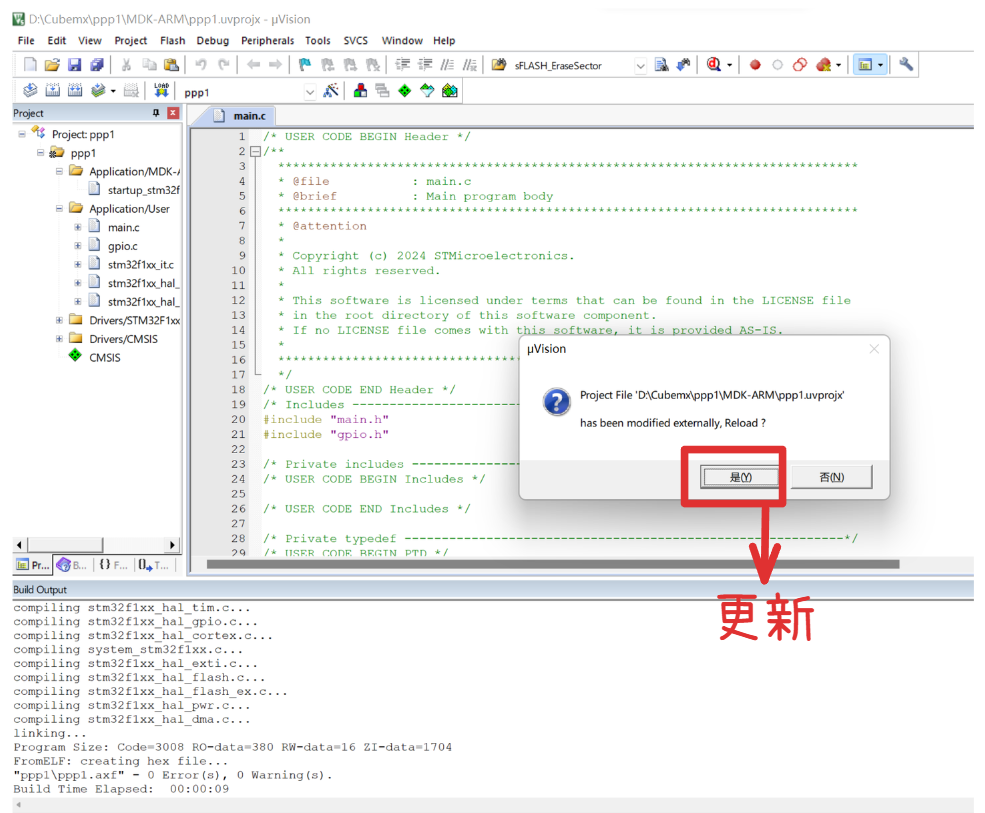Insert a breakpoint with the red dot icon
Viewport: 985px width, 813px height.
tap(755, 65)
